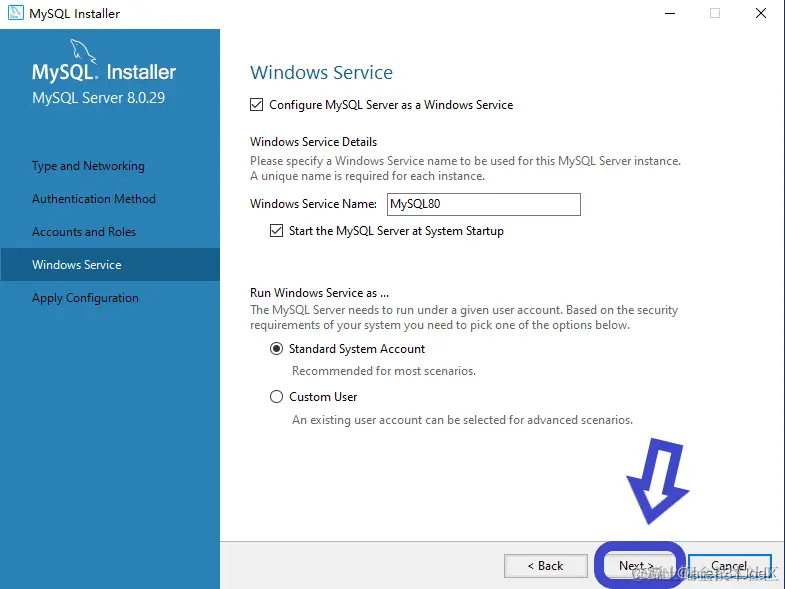Click the 'Run Windows Service as ...' label
785x589 pixels.
[319, 292]
